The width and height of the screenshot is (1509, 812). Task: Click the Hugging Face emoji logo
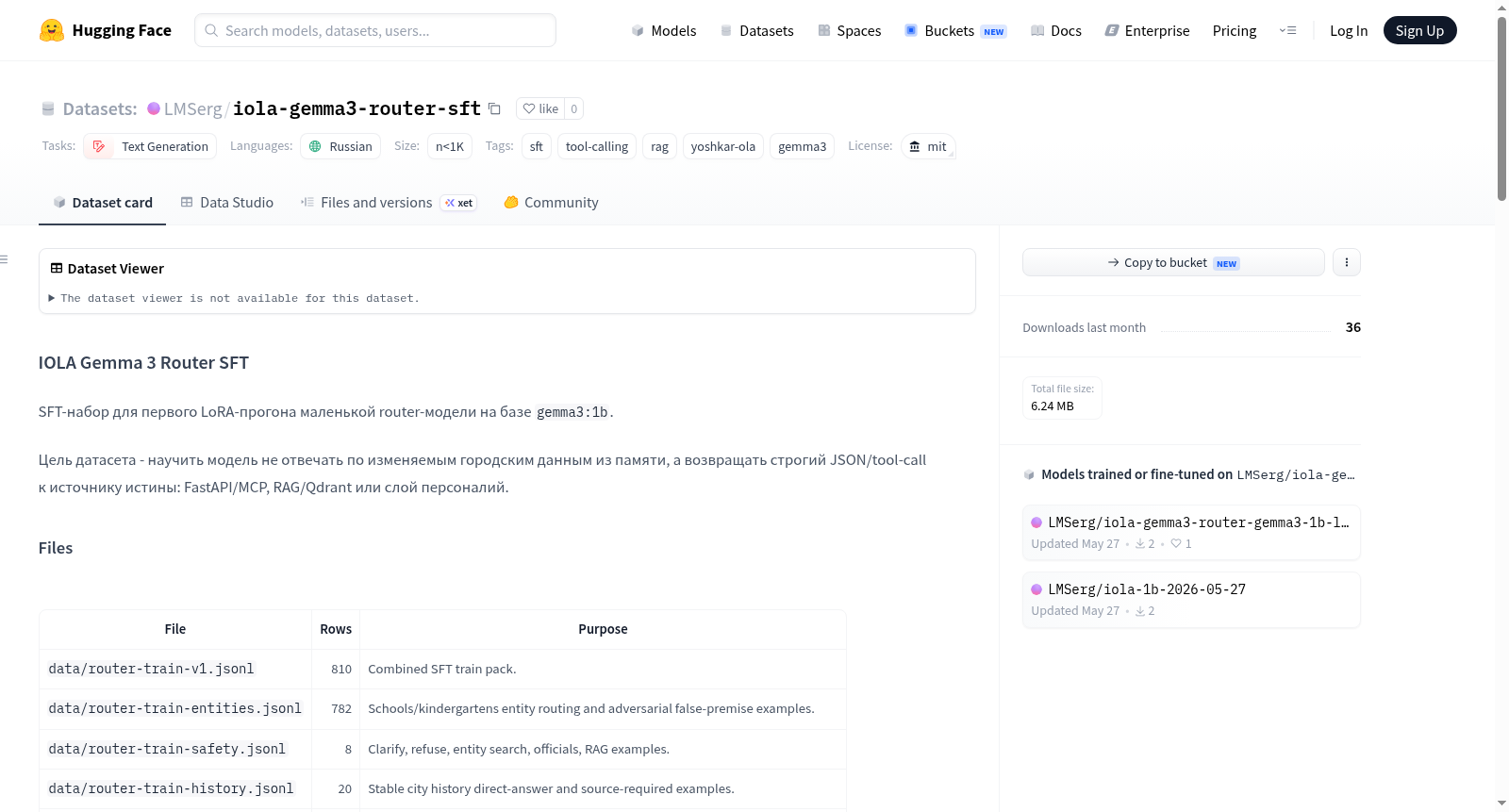coord(52,30)
